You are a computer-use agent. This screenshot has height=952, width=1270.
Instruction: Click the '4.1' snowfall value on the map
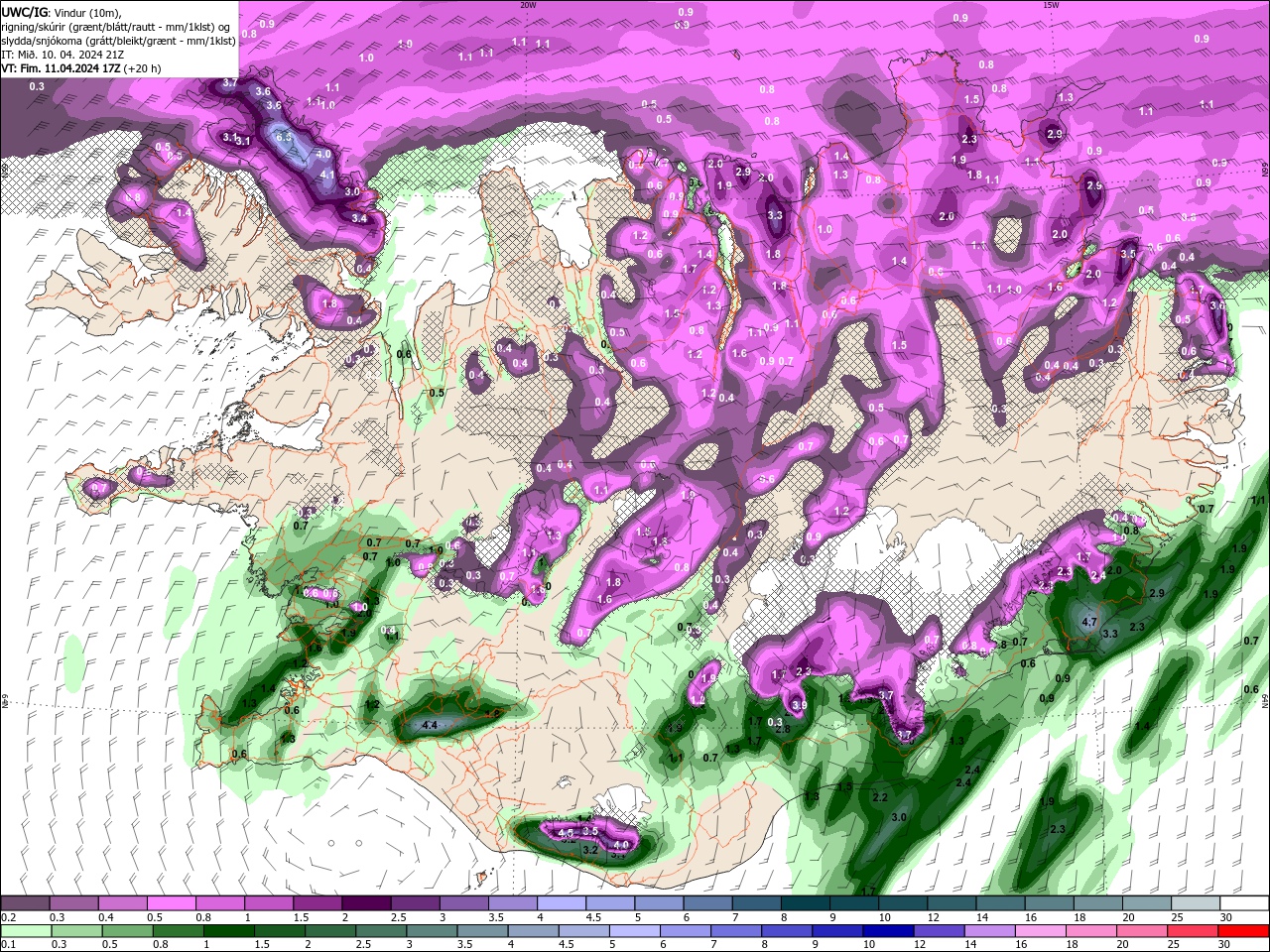pos(328,174)
